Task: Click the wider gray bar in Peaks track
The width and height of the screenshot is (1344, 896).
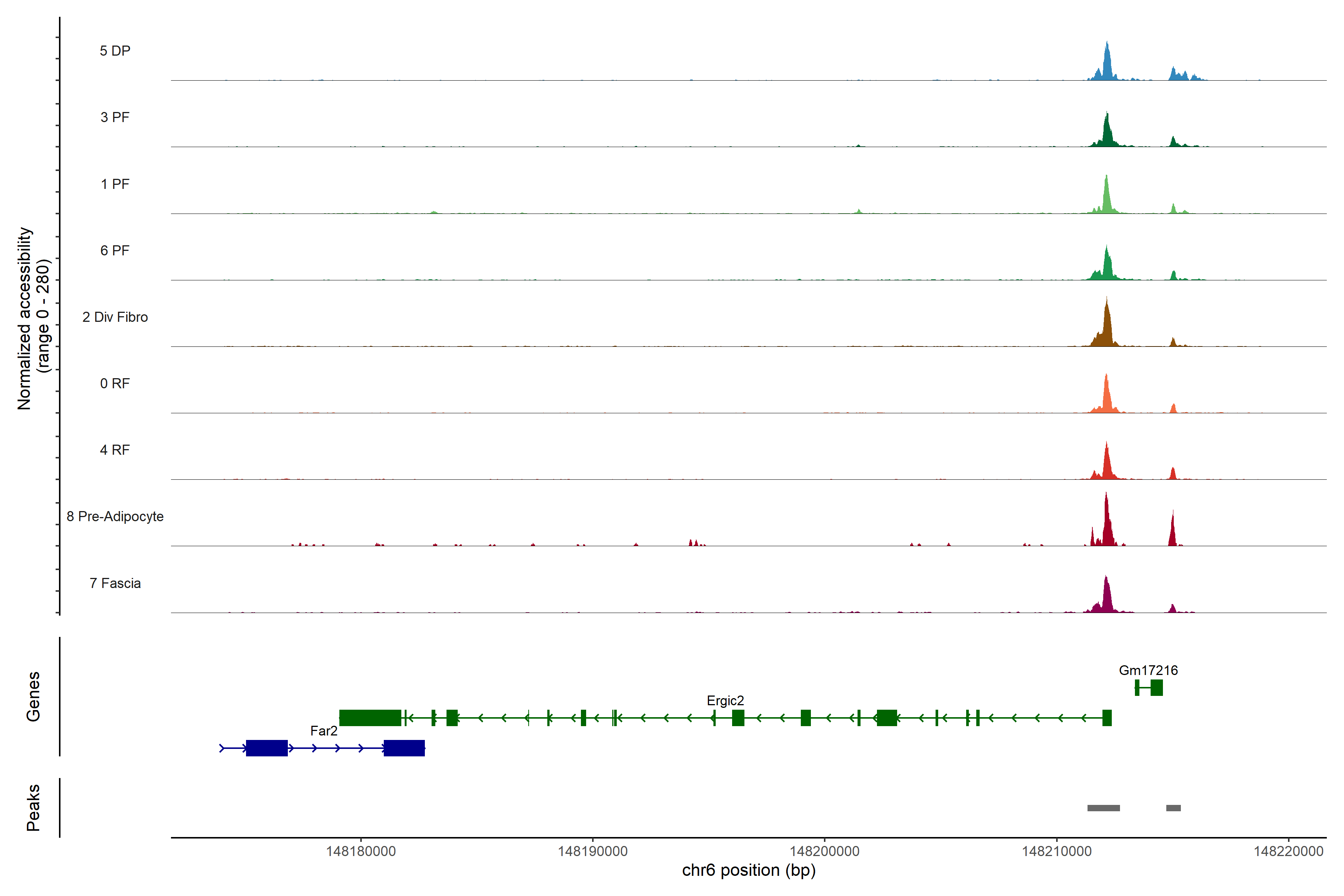Action: click(1104, 808)
